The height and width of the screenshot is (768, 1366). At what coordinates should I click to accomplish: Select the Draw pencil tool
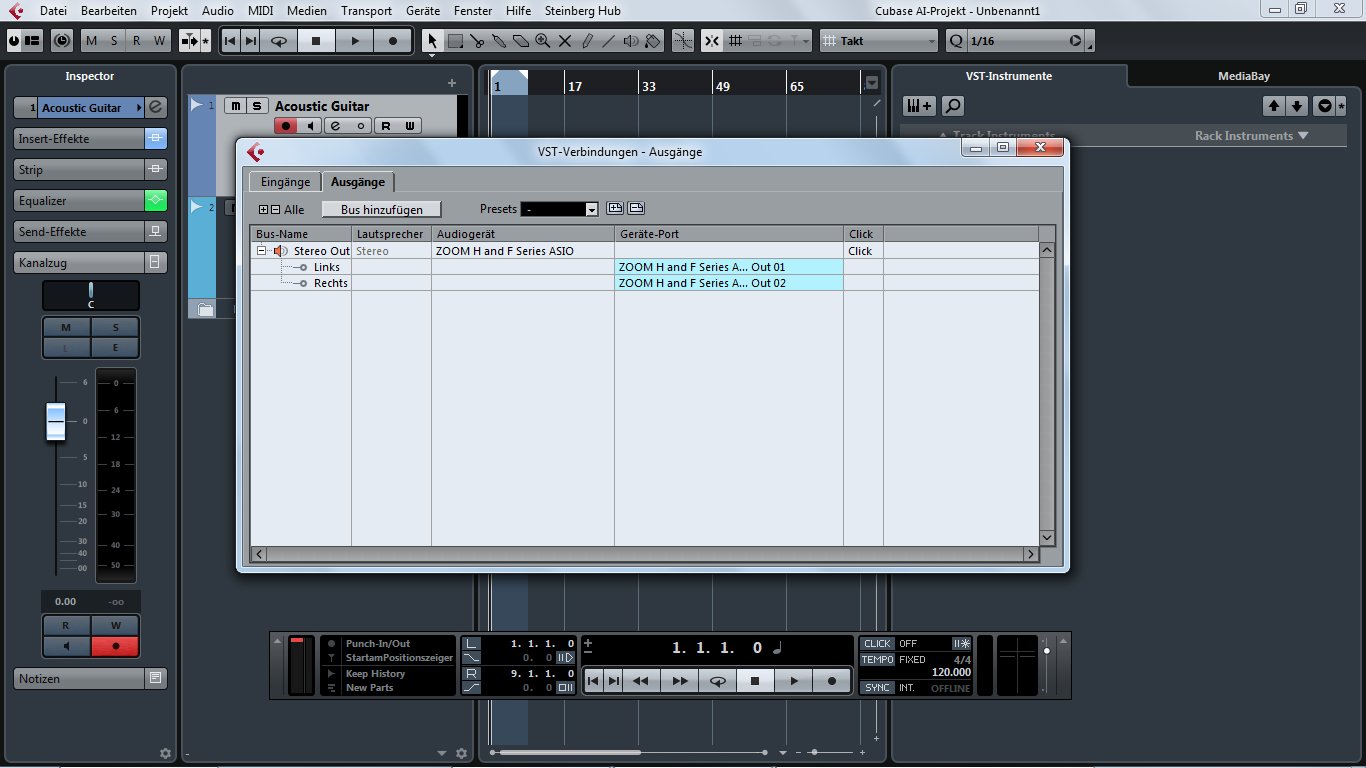[587, 41]
